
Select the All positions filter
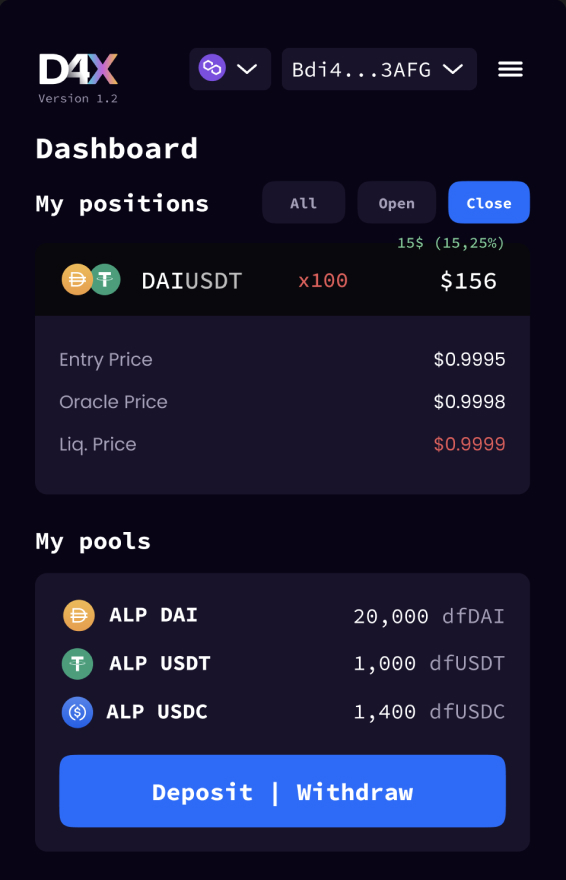click(x=303, y=203)
